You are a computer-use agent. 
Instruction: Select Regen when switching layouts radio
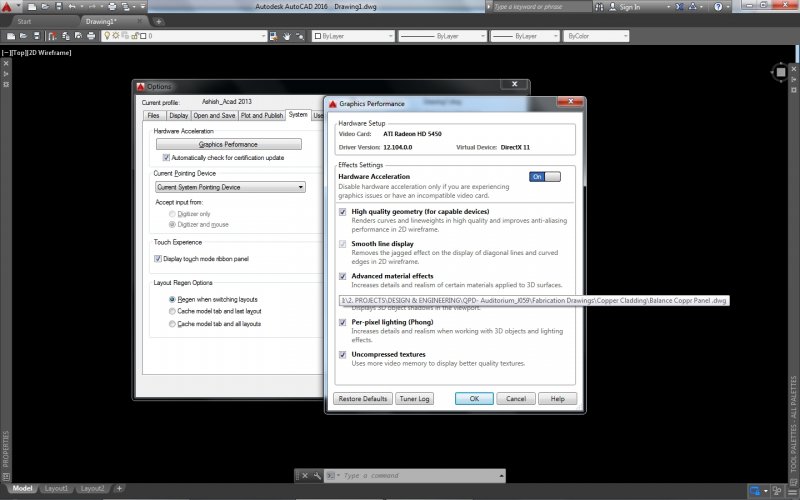pyautogui.click(x=172, y=299)
